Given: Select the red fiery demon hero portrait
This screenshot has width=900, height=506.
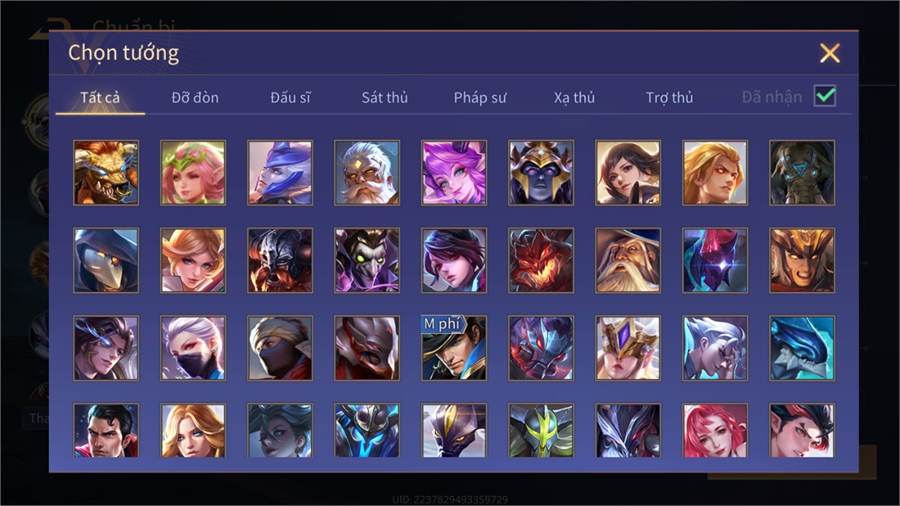Looking at the screenshot, I should click(541, 260).
